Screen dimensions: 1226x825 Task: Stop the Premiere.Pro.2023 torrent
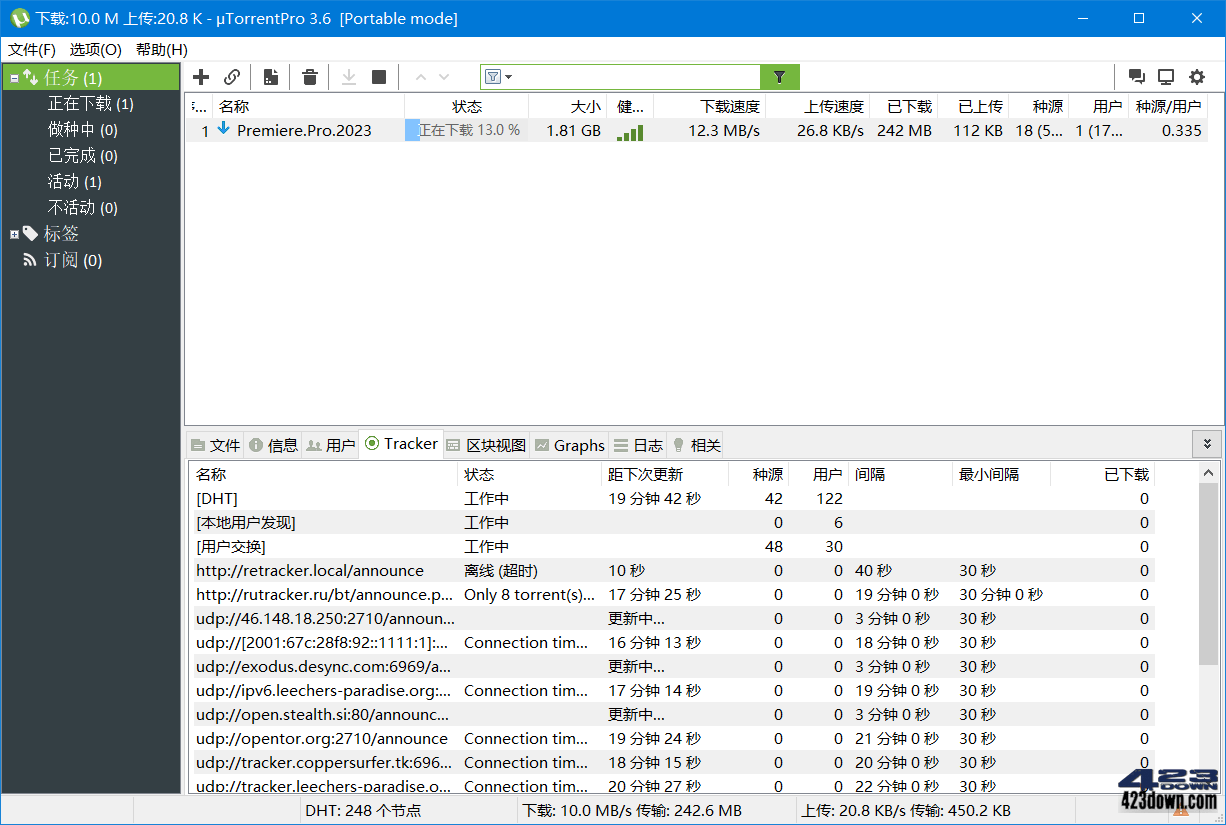tap(381, 76)
